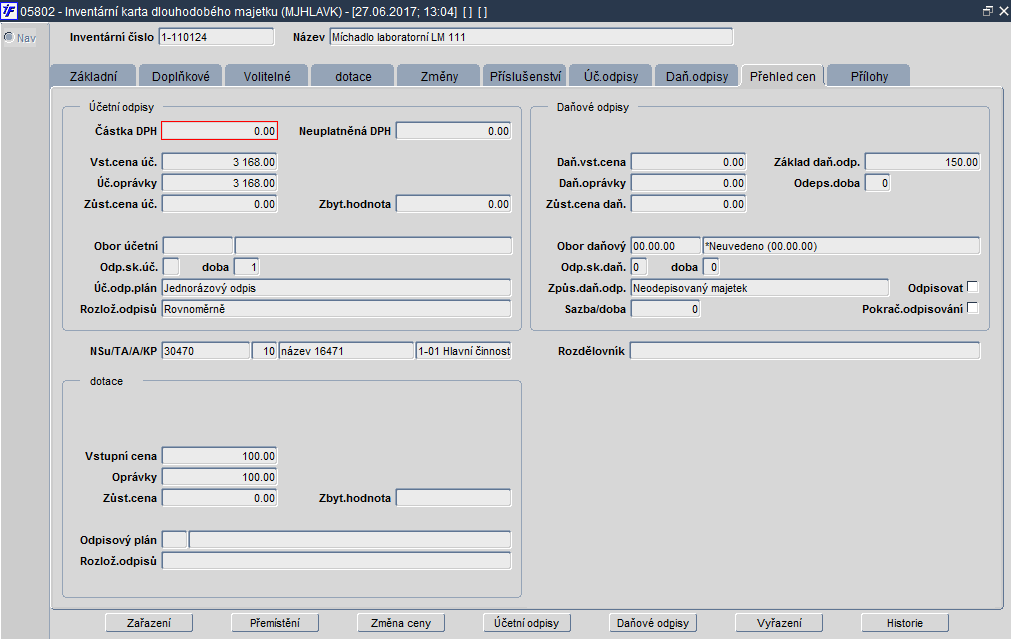1011x639 pixels.
Task: Focus the Inventární číslo field
Action: point(217,37)
